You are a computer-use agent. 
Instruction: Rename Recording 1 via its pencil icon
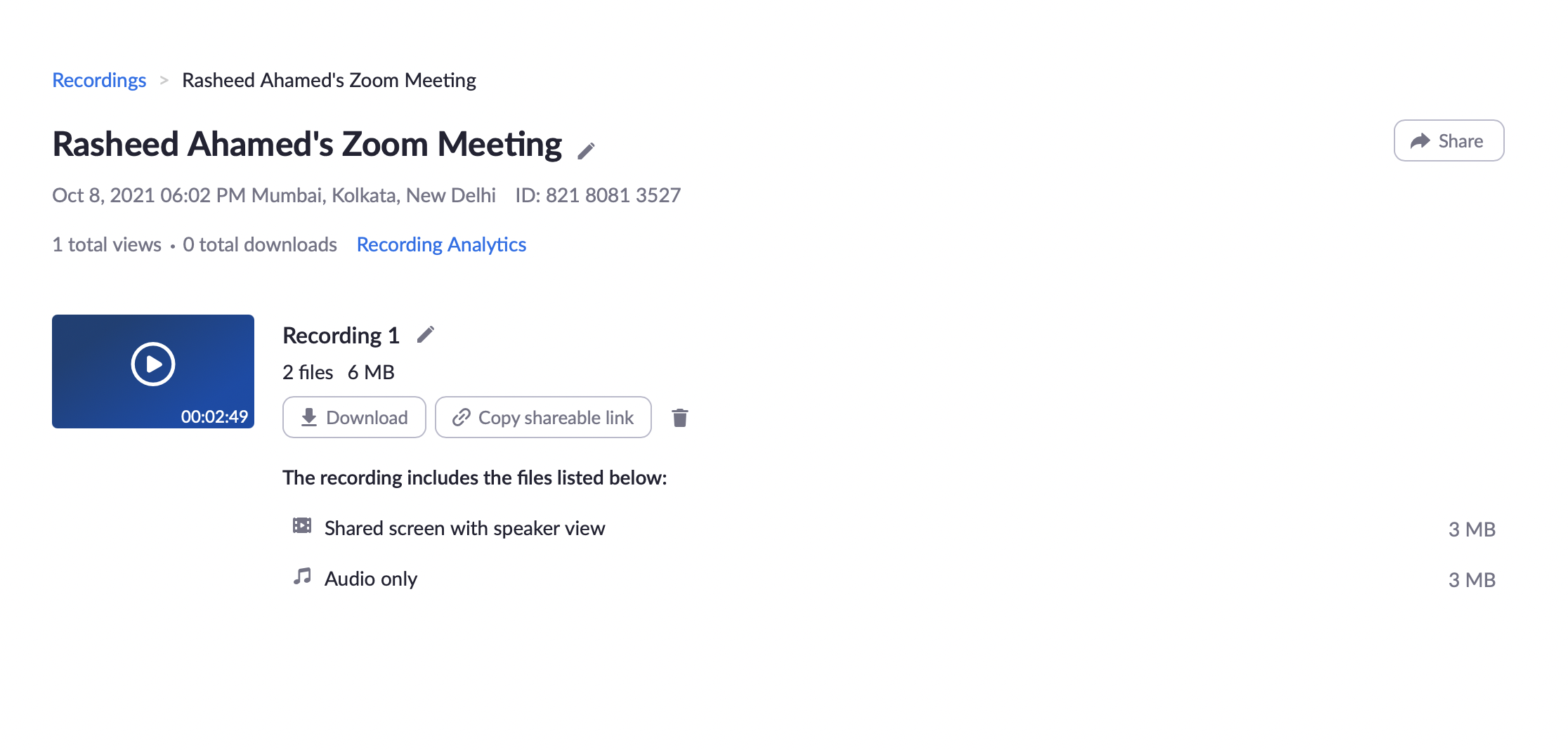point(426,335)
